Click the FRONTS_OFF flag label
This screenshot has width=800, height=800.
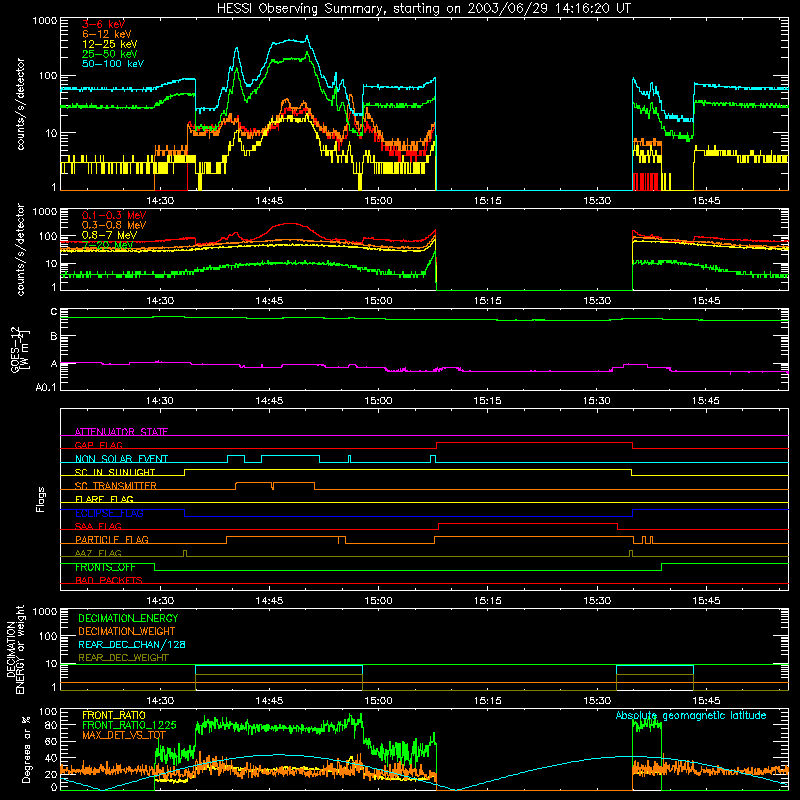click(105, 567)
